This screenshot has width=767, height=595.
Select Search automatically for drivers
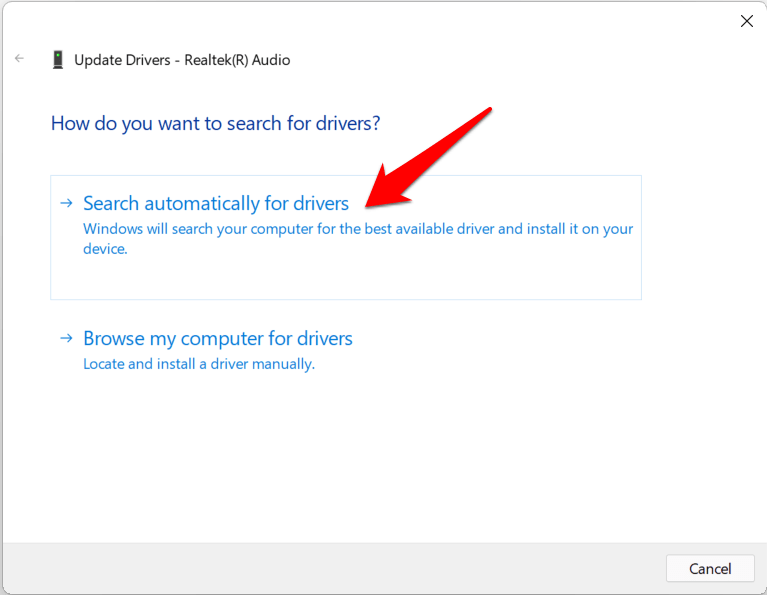click(x=216, y=204)
